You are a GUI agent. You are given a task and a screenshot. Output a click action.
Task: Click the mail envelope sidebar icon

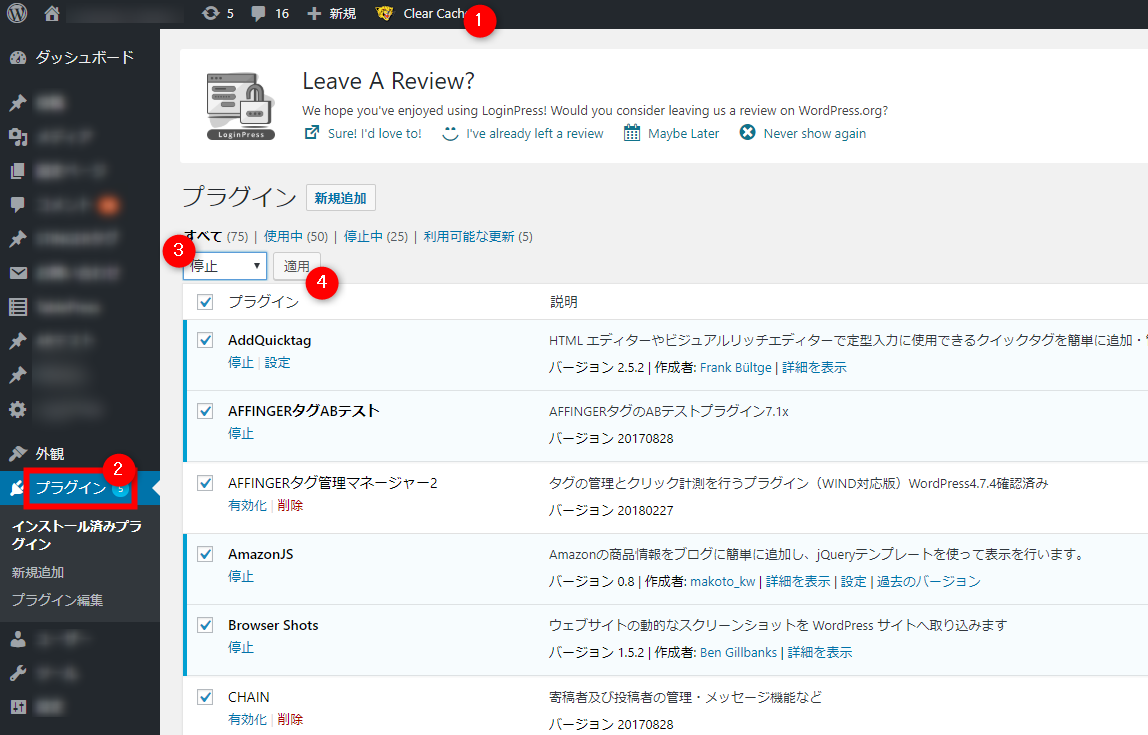(18, 273)
